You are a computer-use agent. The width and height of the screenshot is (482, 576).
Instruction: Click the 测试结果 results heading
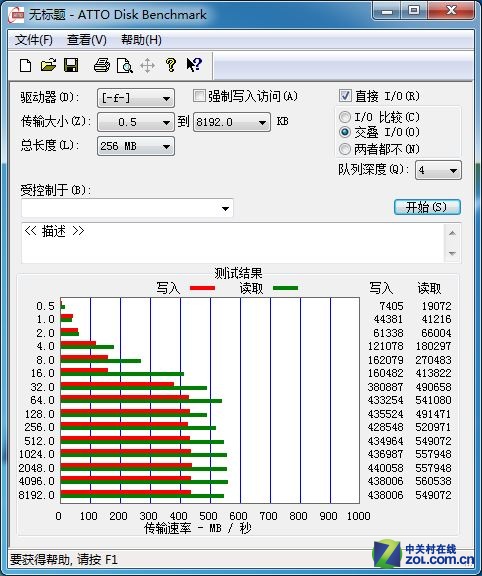[x=238, y=273]
